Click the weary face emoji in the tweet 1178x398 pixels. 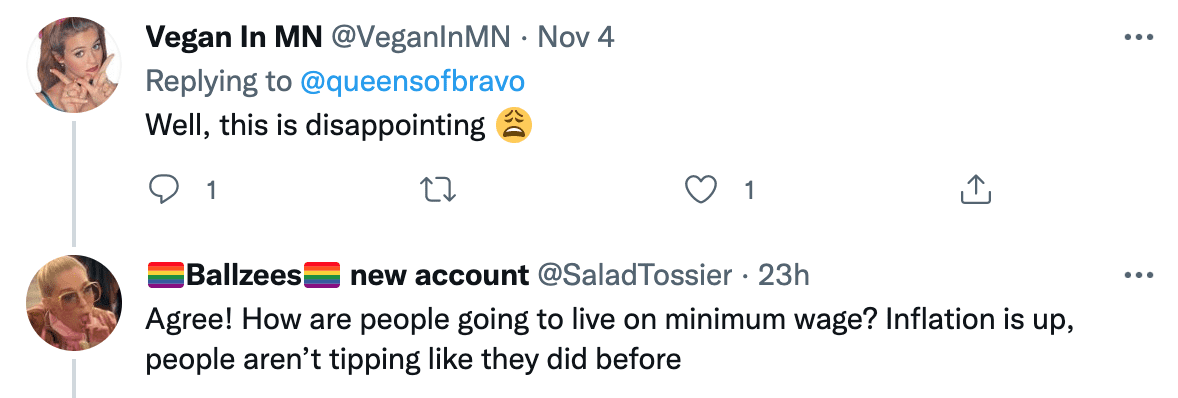(x=514, y=125)
